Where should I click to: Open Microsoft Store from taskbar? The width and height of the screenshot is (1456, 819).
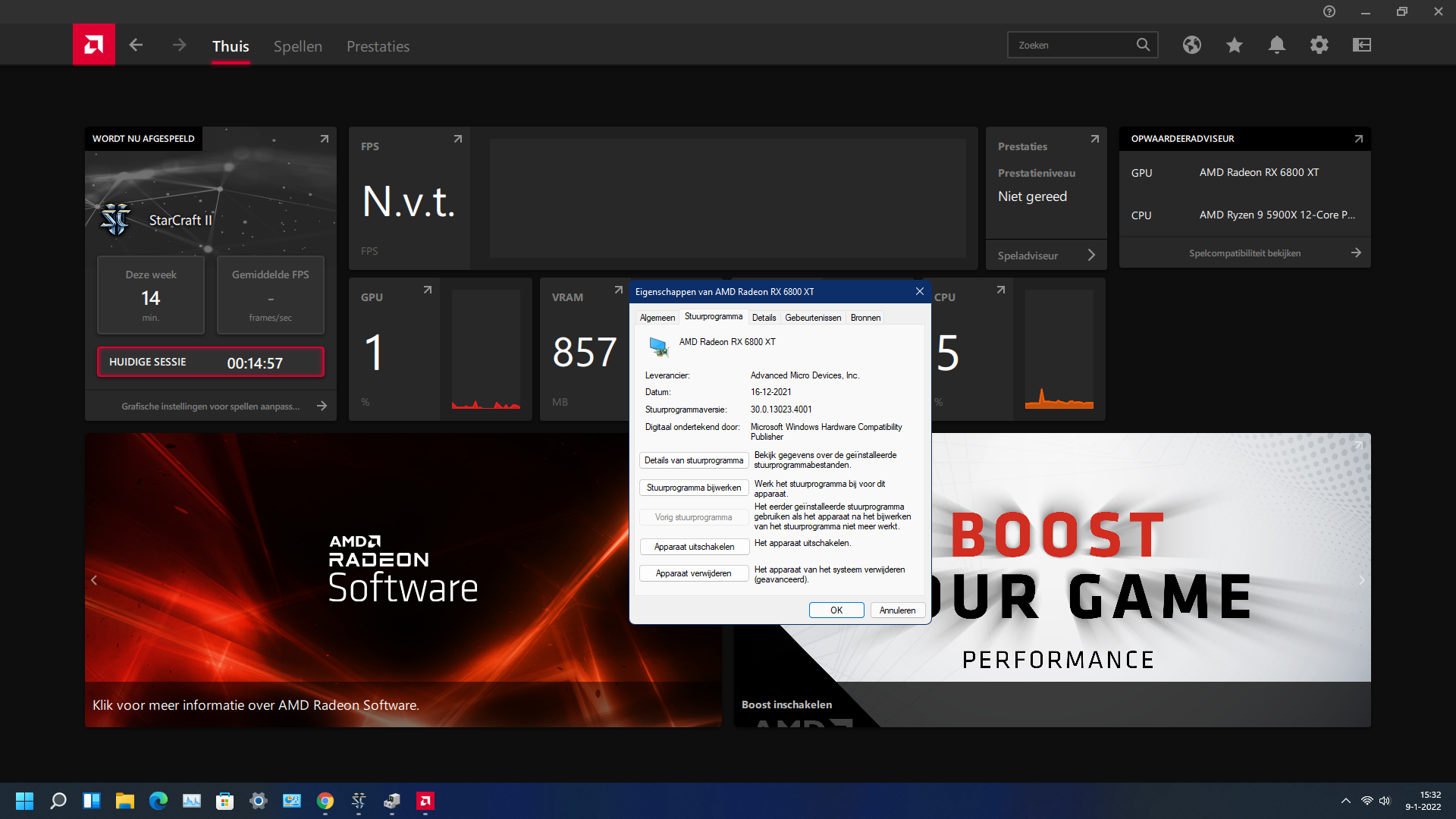point(225,801)
